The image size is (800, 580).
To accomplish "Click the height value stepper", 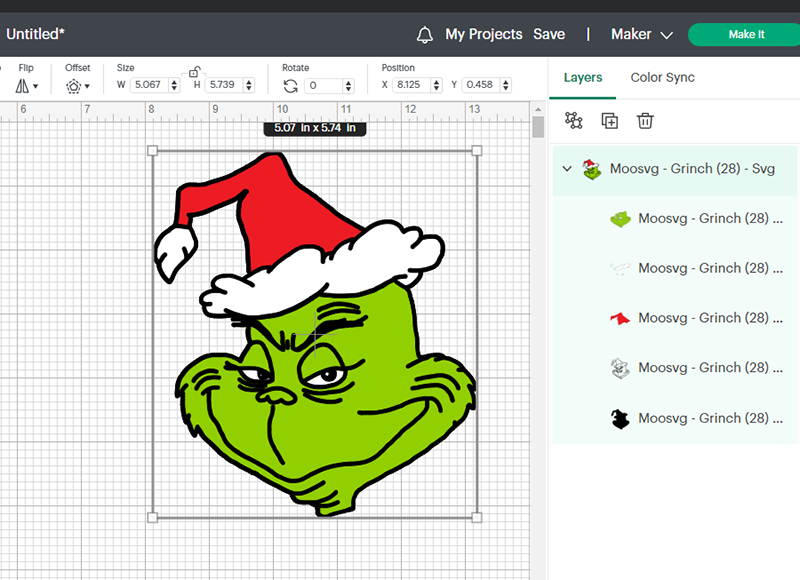I will tap(249, 85).
